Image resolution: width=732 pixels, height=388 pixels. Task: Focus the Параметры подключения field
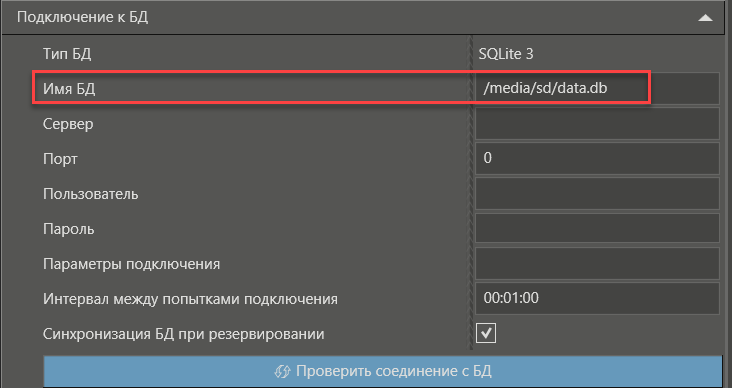598,263
